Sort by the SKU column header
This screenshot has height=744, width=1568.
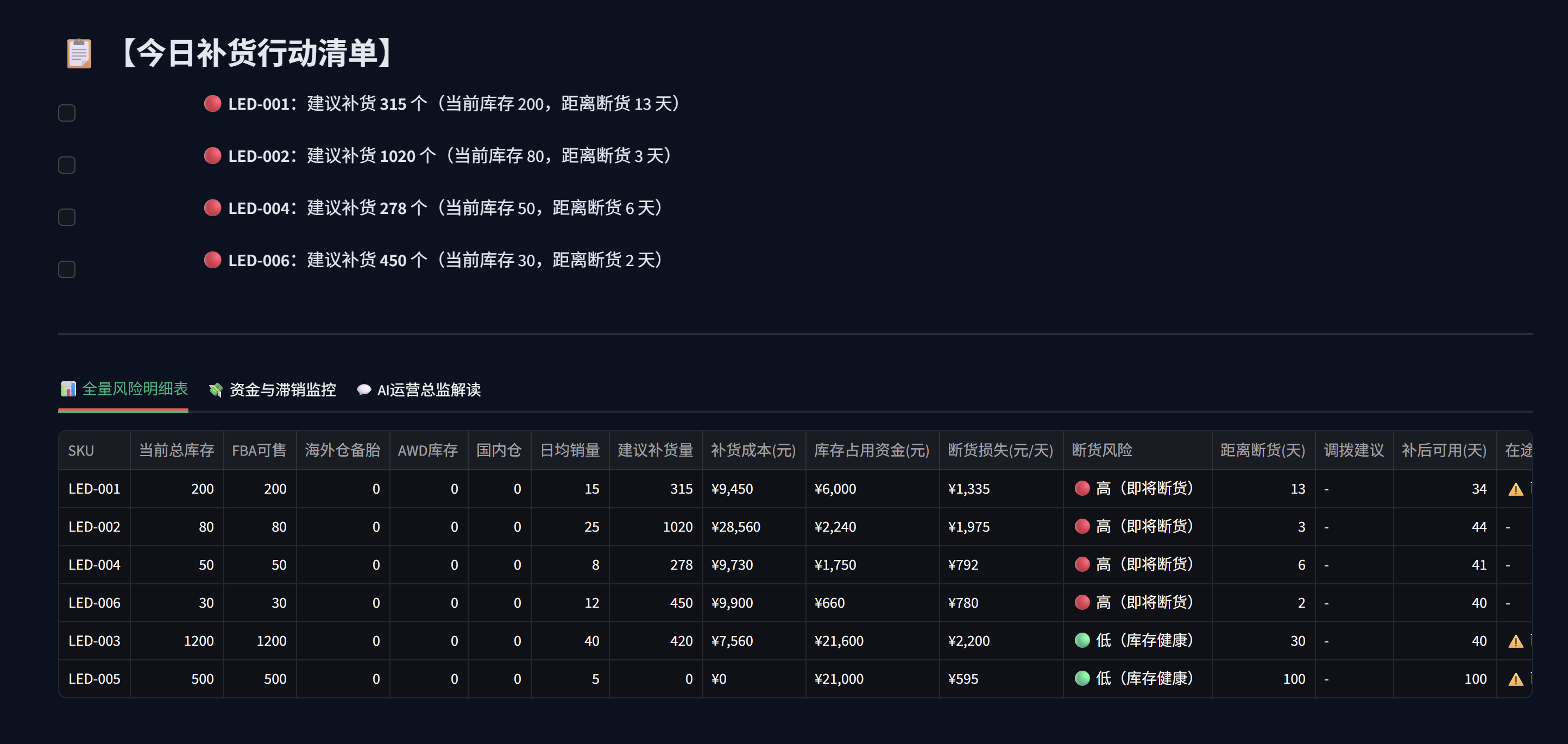pyautogui.click(x=95, y=451)
